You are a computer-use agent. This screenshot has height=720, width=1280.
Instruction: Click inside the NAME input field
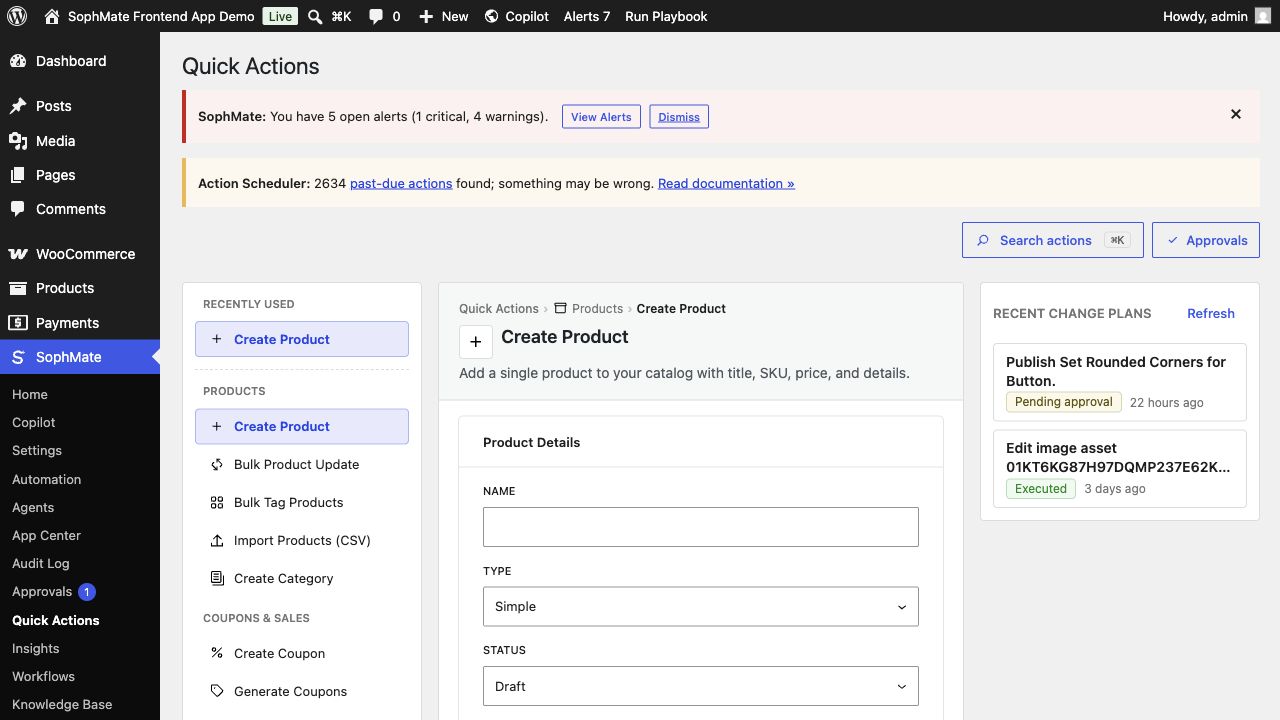700,527
